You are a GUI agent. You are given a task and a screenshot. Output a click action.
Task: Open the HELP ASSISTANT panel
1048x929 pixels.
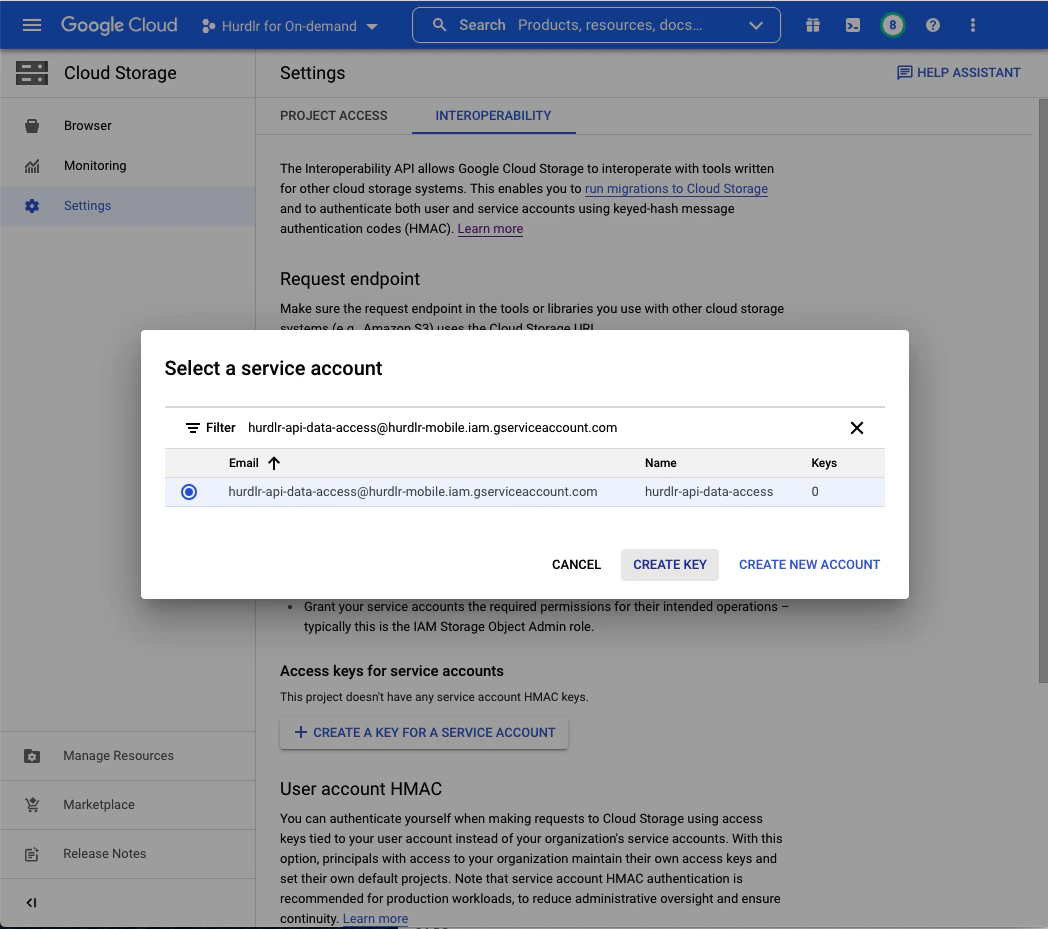click(958, 72)
